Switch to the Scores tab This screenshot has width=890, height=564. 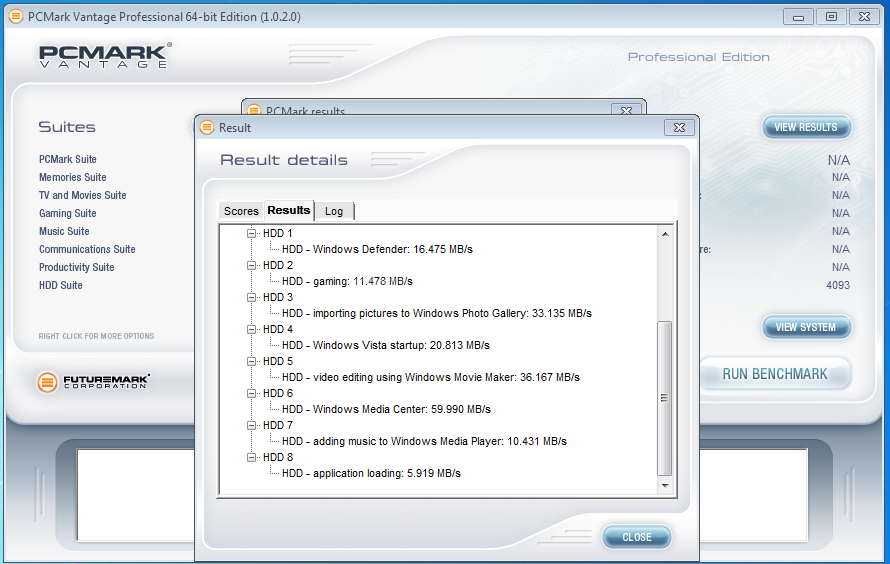[241, 211]
